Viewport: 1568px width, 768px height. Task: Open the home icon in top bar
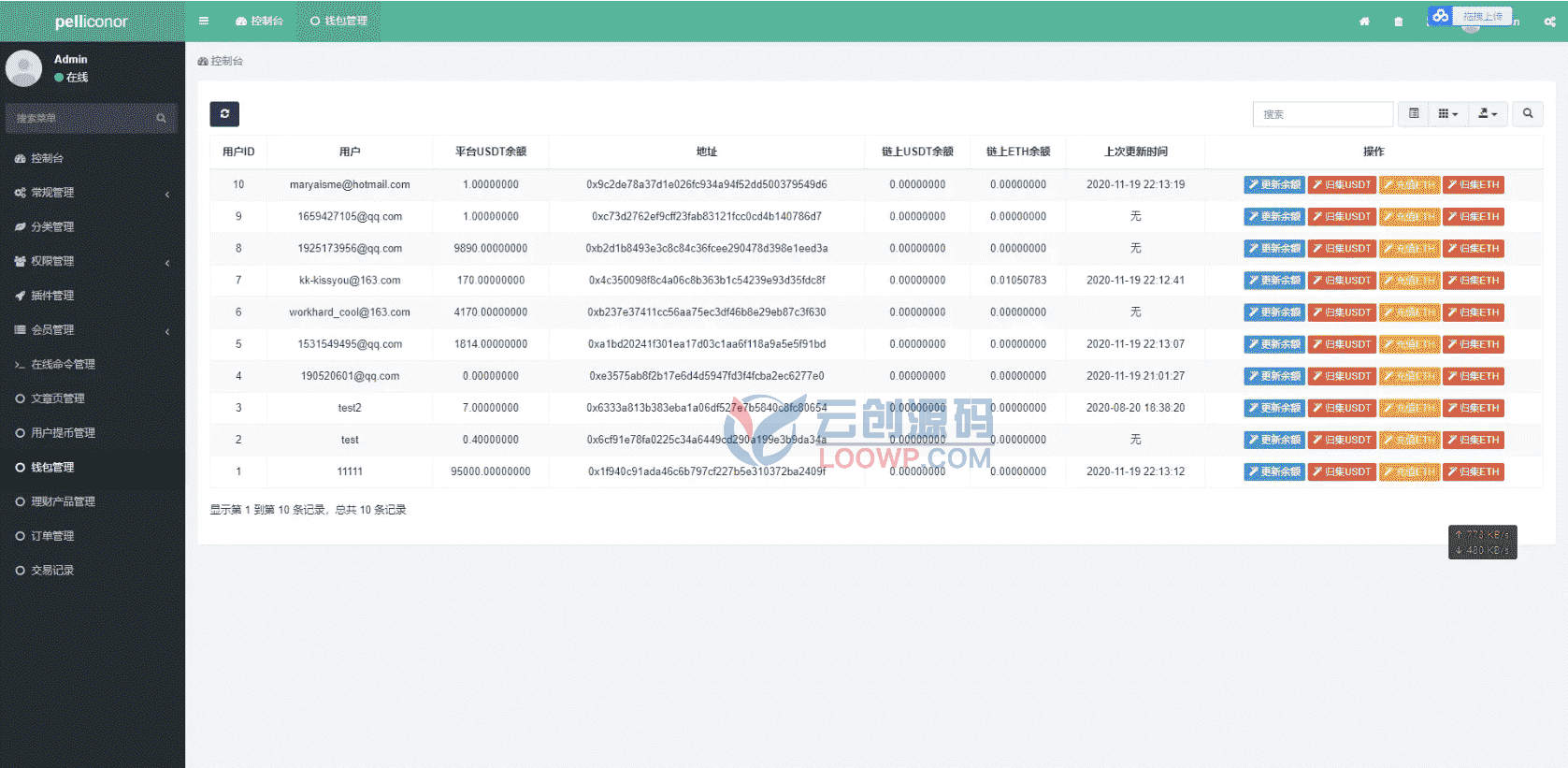tap(1364, 22)
